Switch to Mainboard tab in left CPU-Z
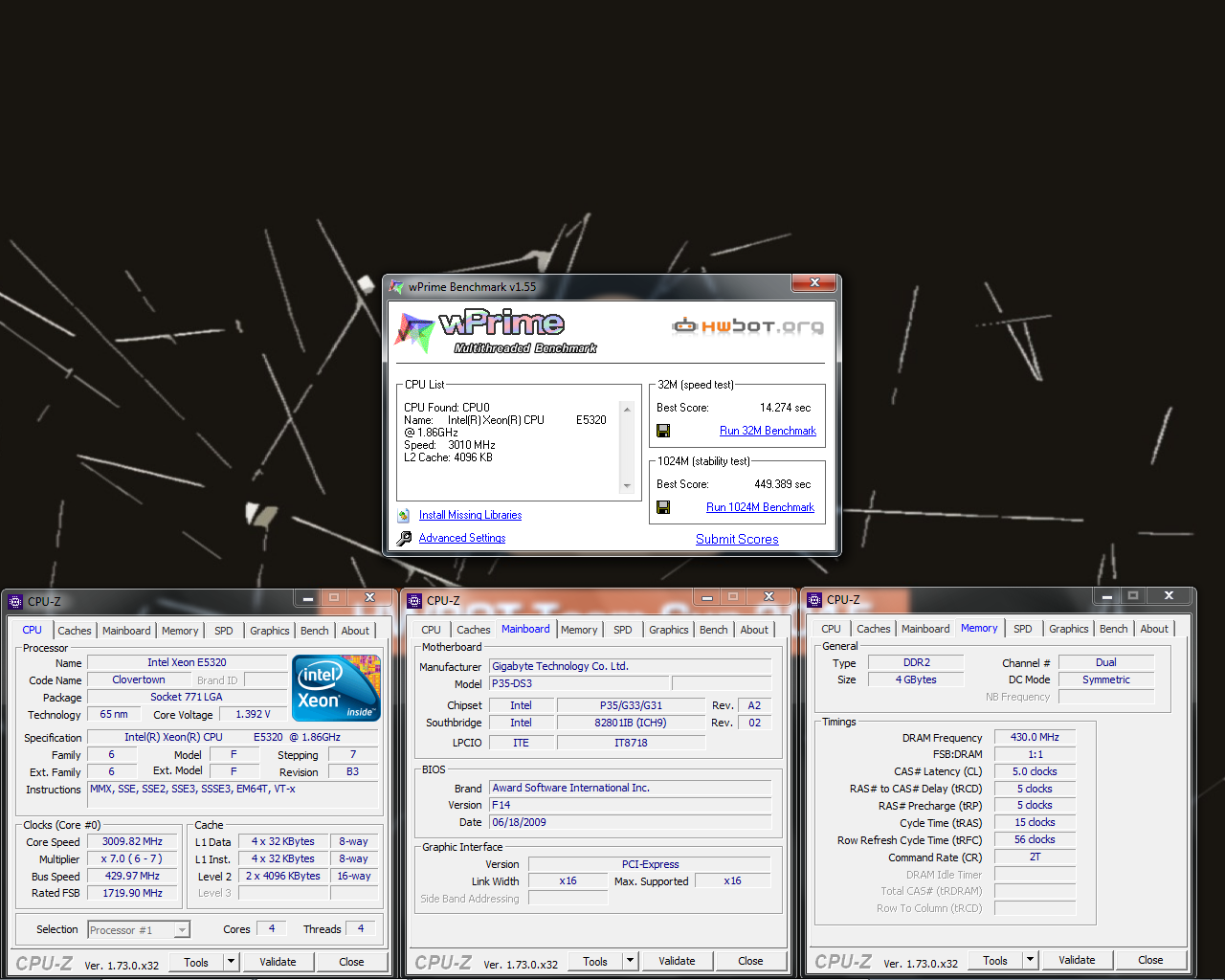The image size is (1225, 980). tap(126, 631)
